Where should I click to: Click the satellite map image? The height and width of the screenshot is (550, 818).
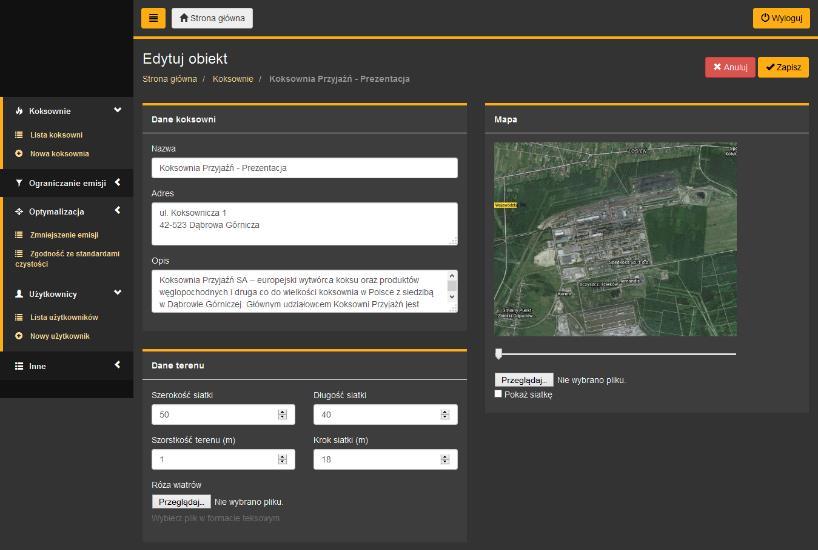[616, 239]
